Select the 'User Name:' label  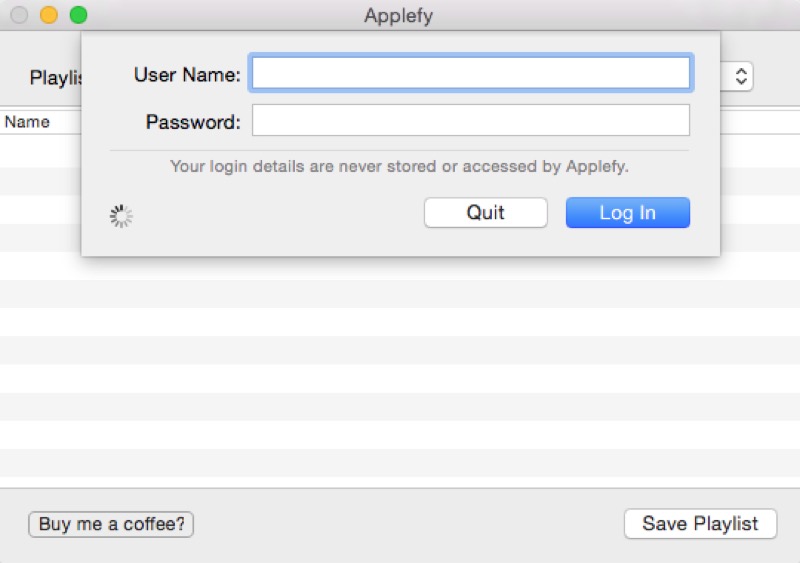pos(186,74)
